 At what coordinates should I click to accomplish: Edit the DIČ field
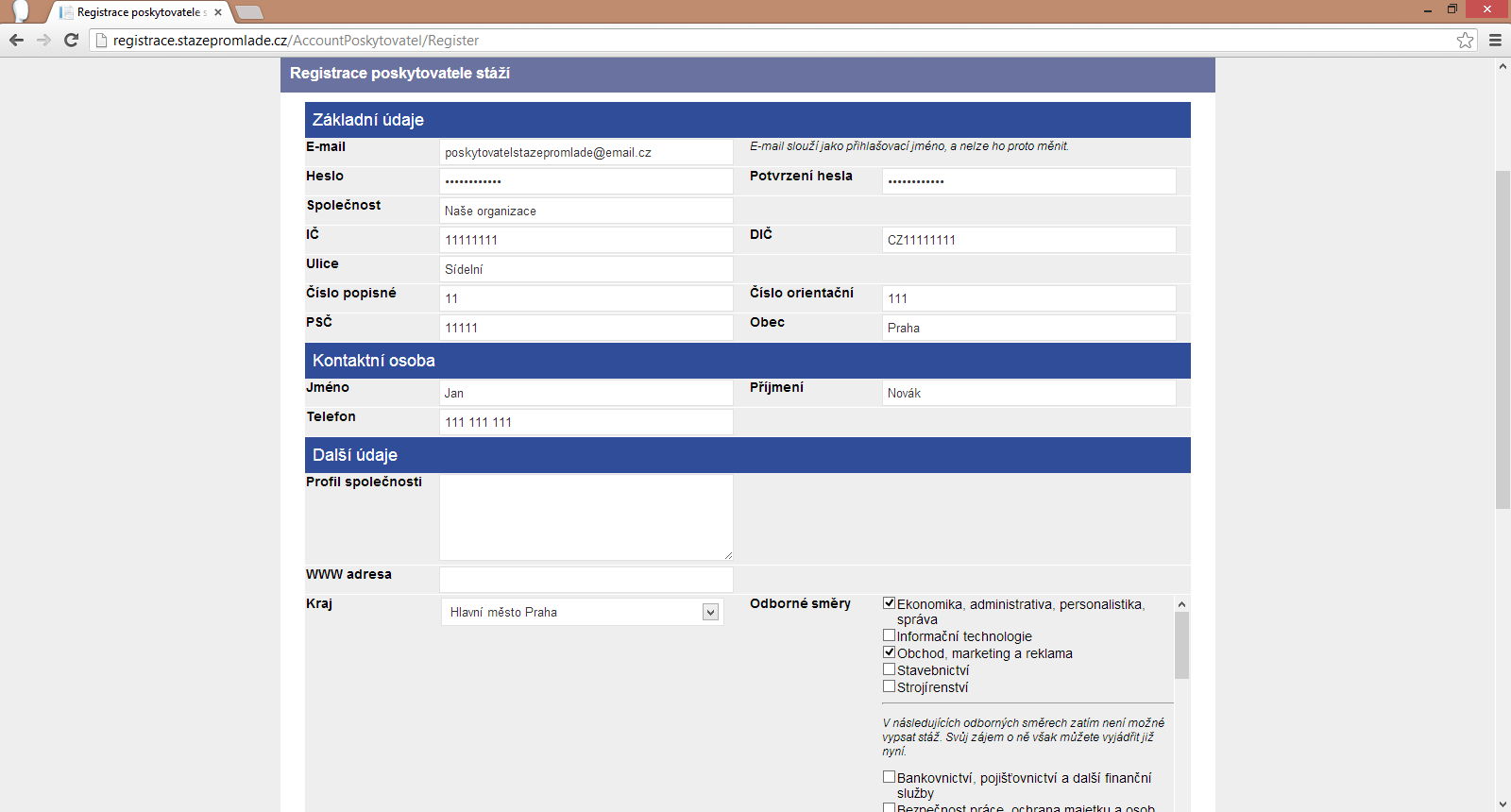click(1029, 240)
